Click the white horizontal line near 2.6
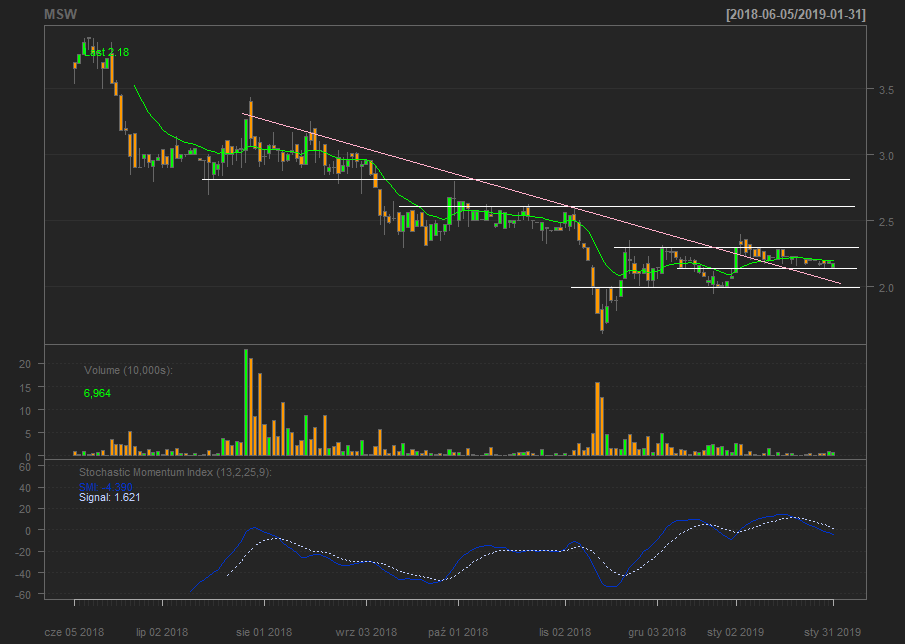 pos(627,206)
